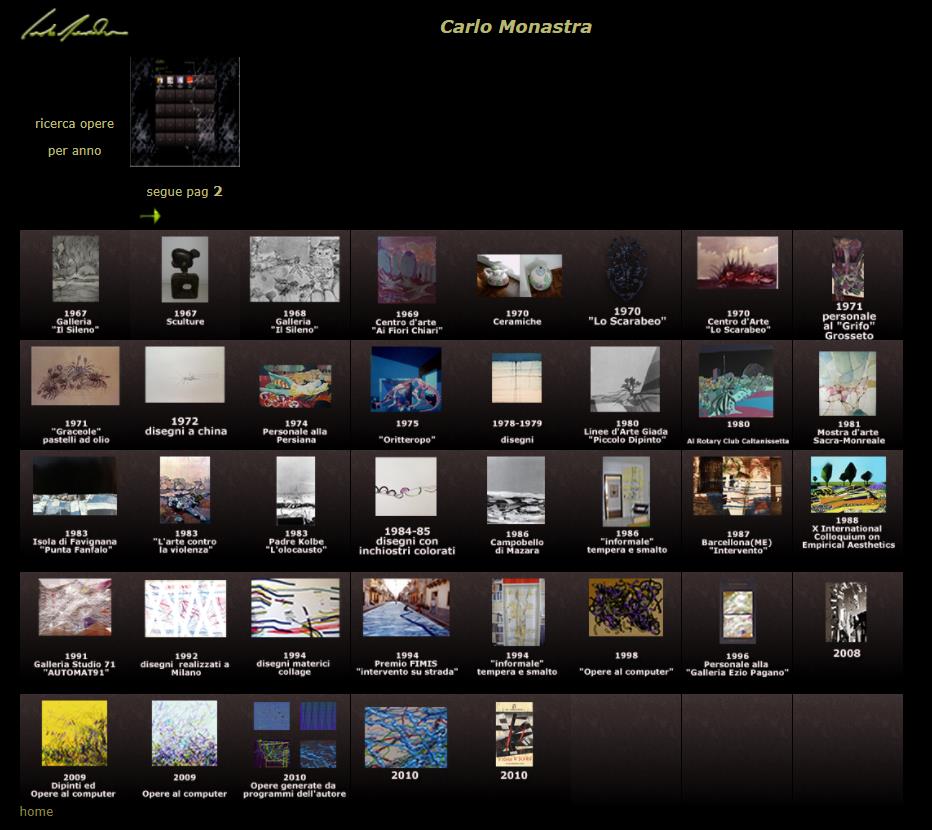View 1983 Padre Kolbe "L'olocausto"
Image resolution: width=932 pixels, height=830 pixels.
click(296, 491)
